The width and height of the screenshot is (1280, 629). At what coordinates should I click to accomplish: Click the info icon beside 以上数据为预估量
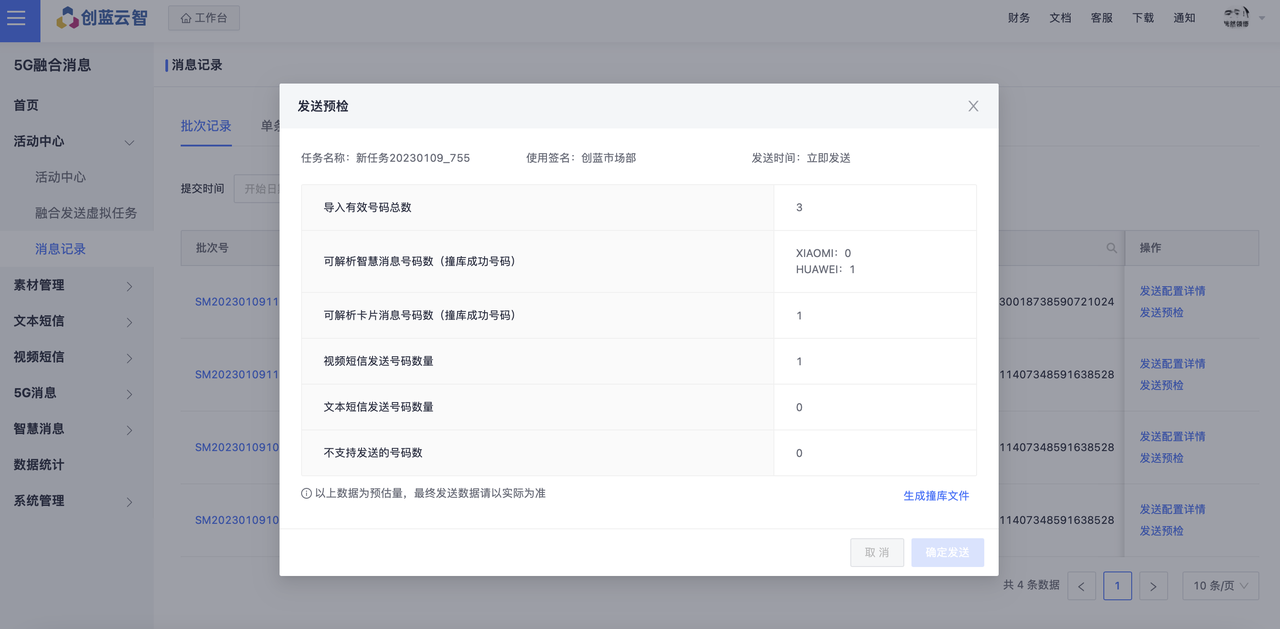(x=307, y=494)
